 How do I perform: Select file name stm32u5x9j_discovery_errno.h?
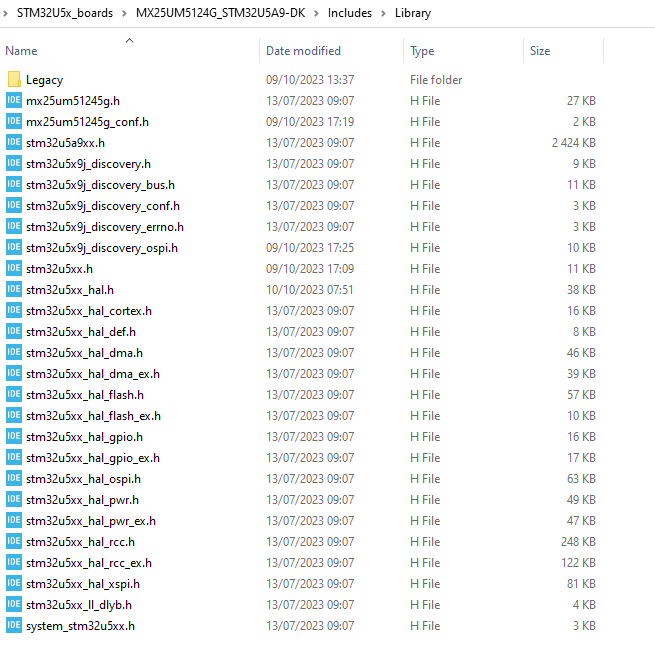[105, 227]
